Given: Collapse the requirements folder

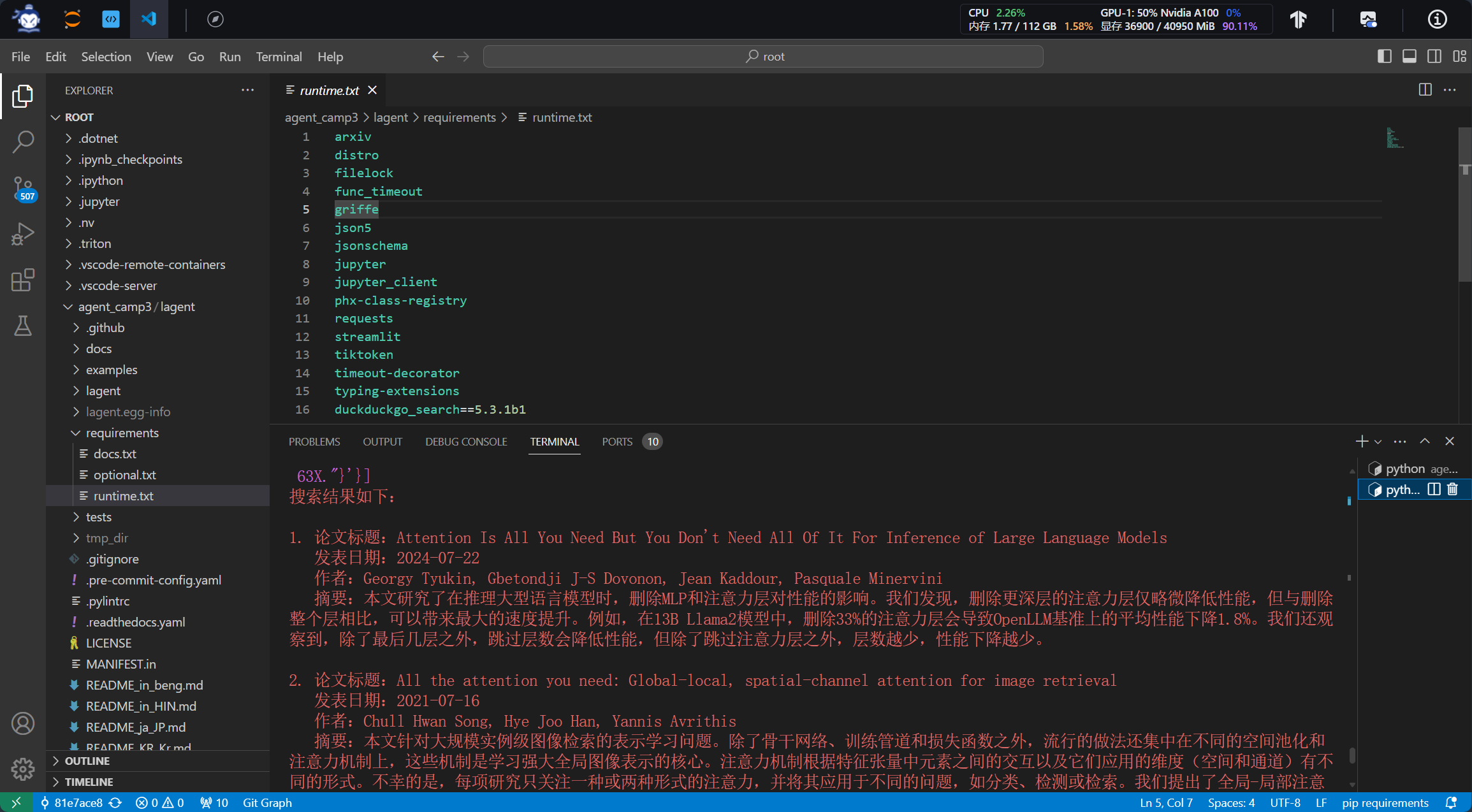Looking at the screenshot, I should pos(122,433).
